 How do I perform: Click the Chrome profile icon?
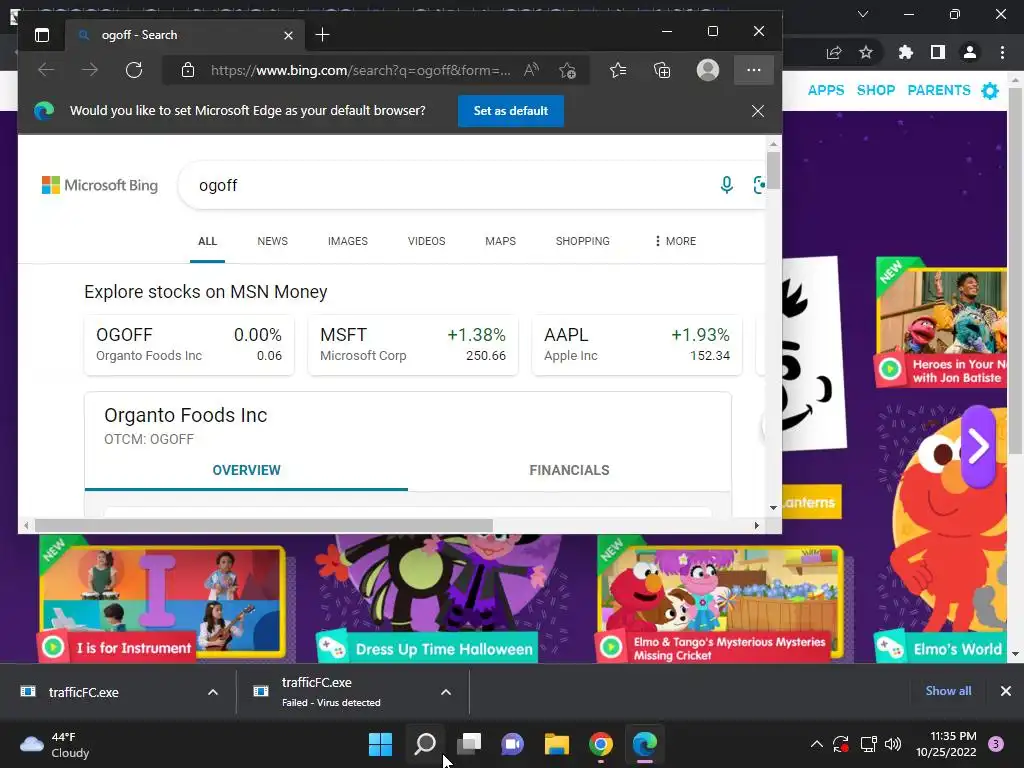tap(970, 52)
